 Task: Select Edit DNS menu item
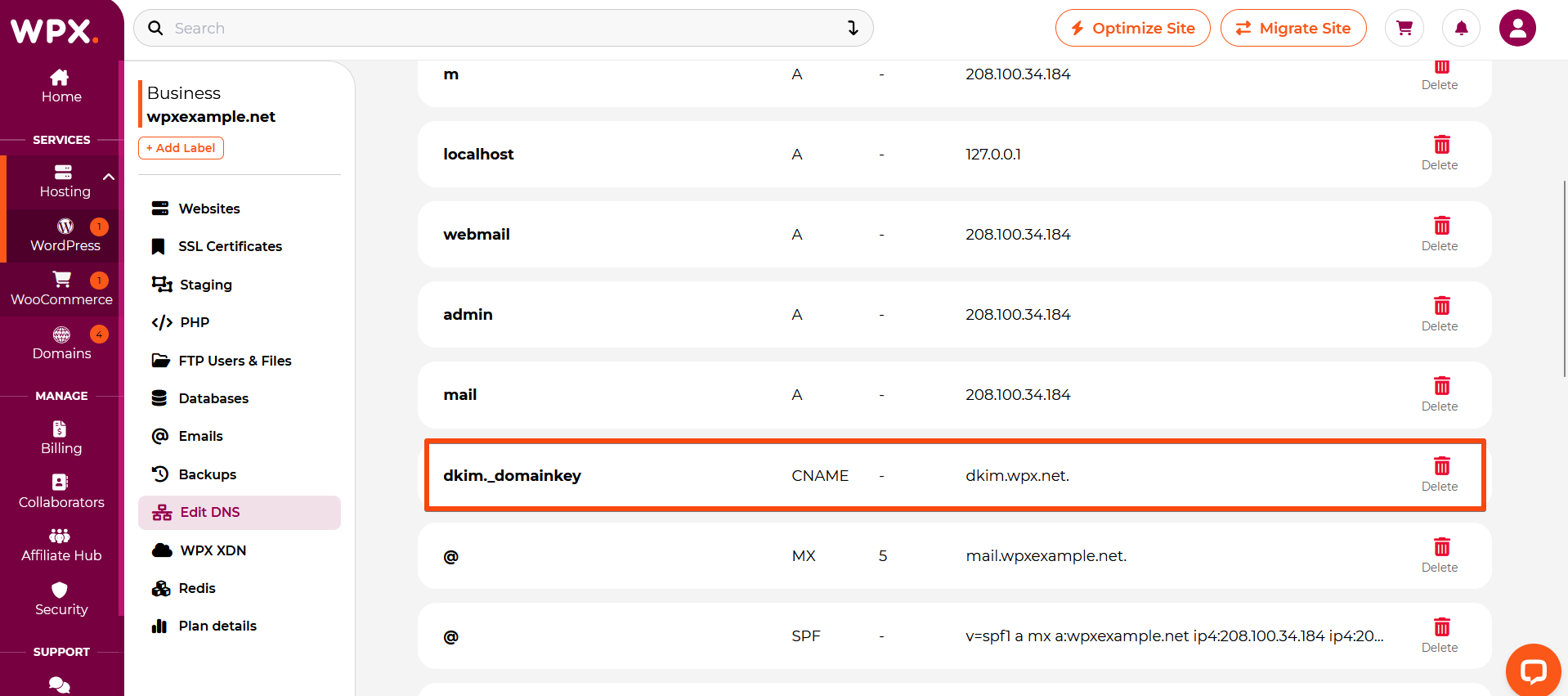(240, 513)
